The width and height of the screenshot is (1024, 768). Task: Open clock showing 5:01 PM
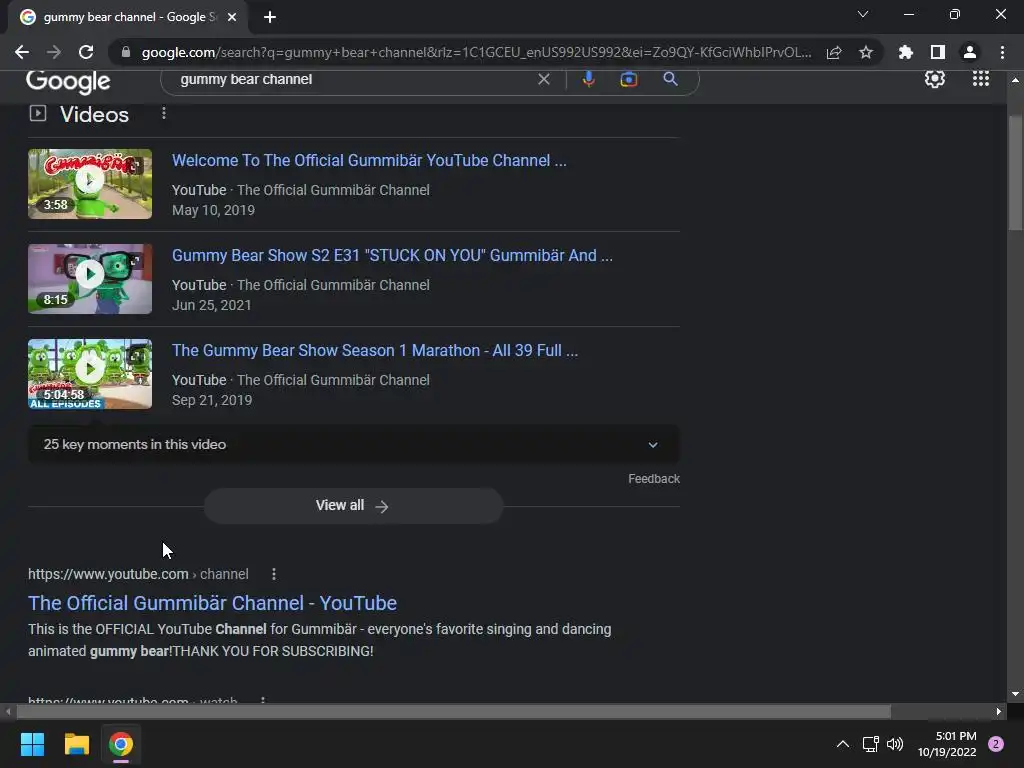pos(947,744)
